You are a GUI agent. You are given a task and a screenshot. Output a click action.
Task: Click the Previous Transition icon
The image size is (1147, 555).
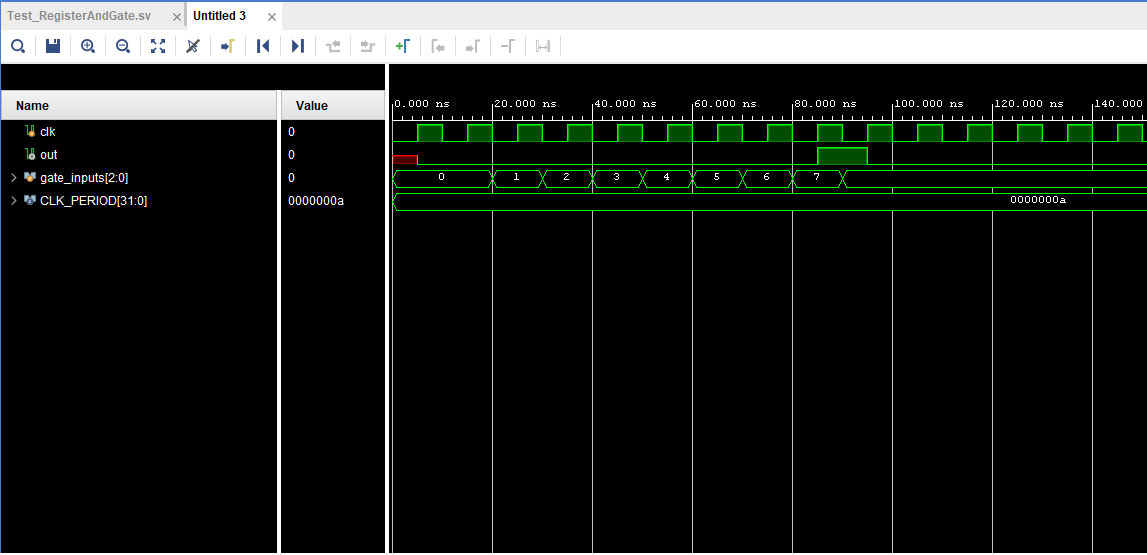333,47
